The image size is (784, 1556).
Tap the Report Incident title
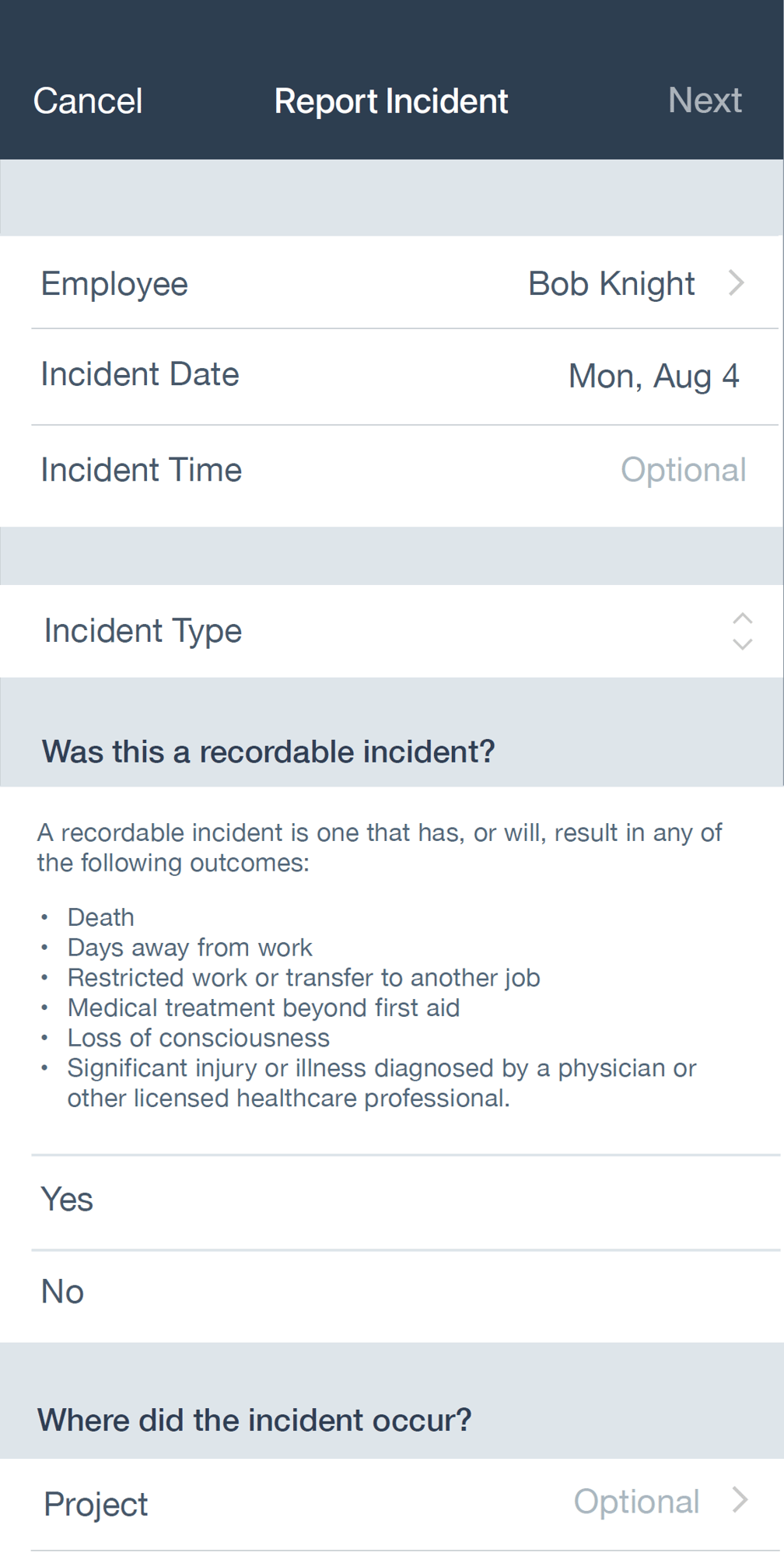point(391,100)
